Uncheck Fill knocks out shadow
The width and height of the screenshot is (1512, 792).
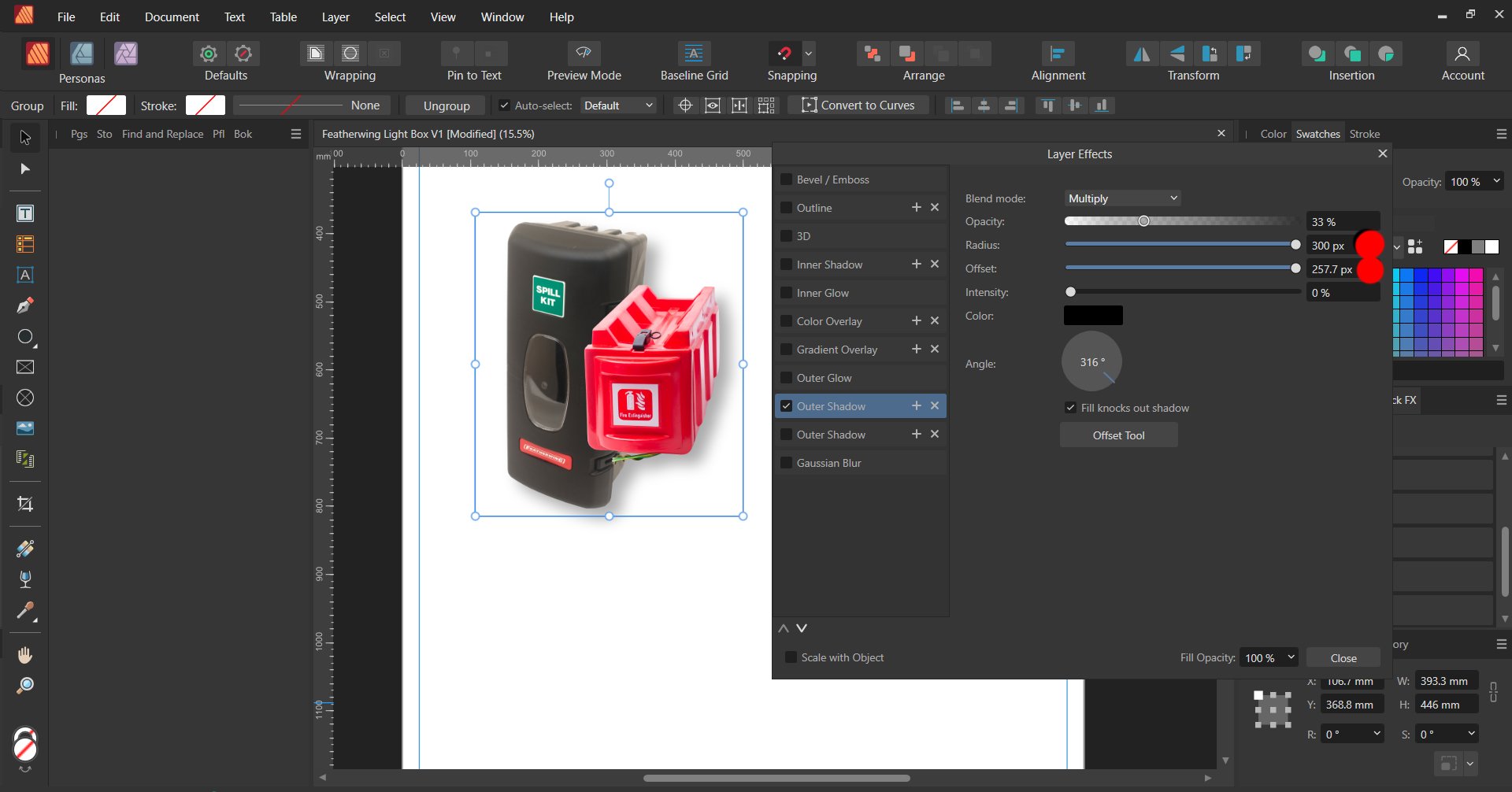point(1071,407)
